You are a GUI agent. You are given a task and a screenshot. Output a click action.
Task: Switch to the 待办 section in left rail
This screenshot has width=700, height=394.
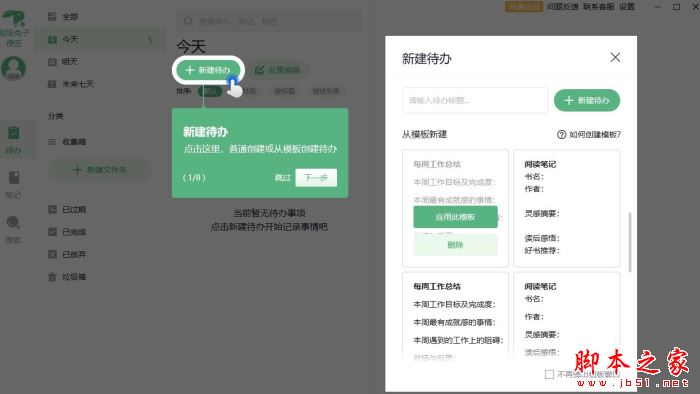coord(13,140)
